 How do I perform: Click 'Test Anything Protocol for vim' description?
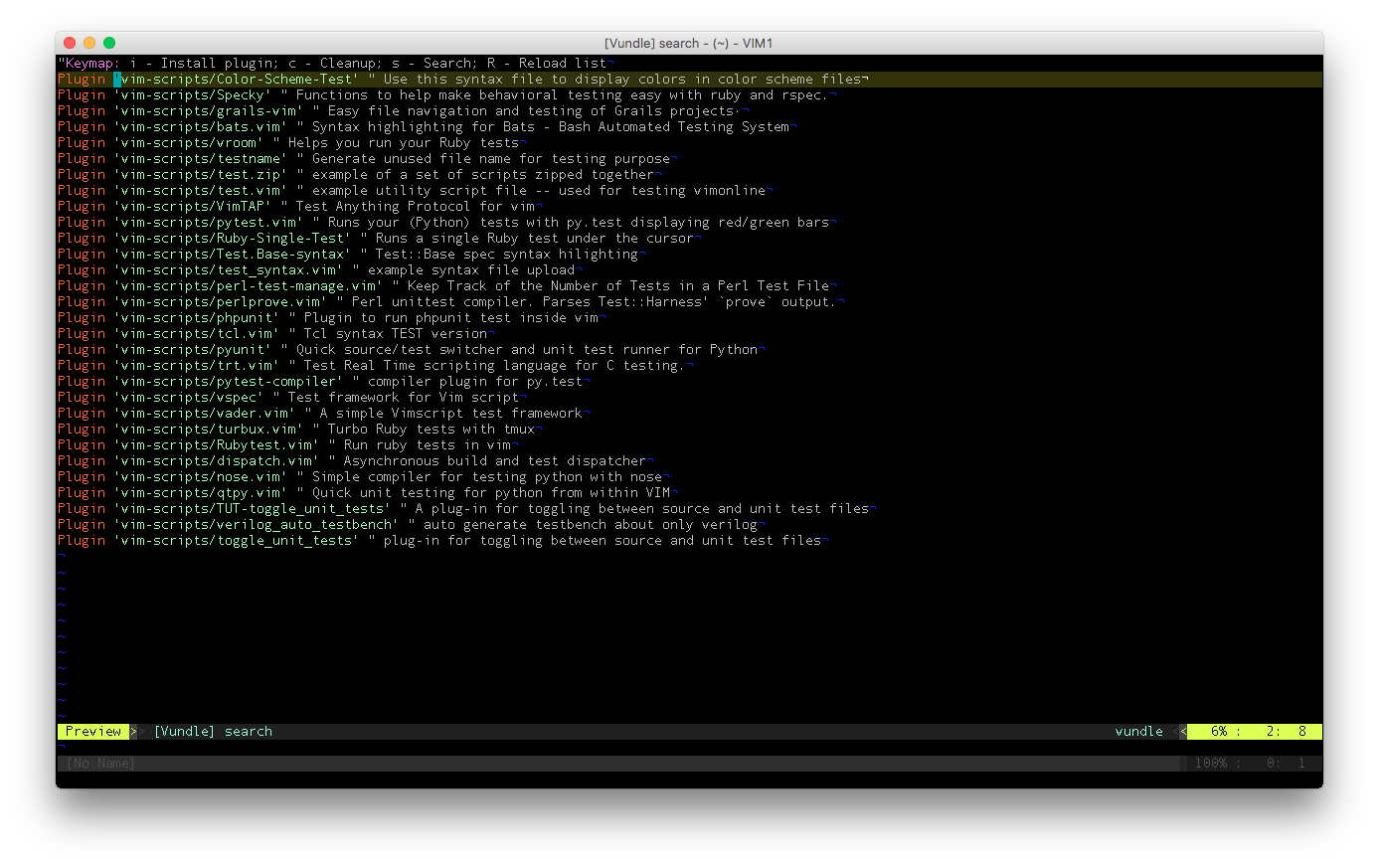point(416,207)
